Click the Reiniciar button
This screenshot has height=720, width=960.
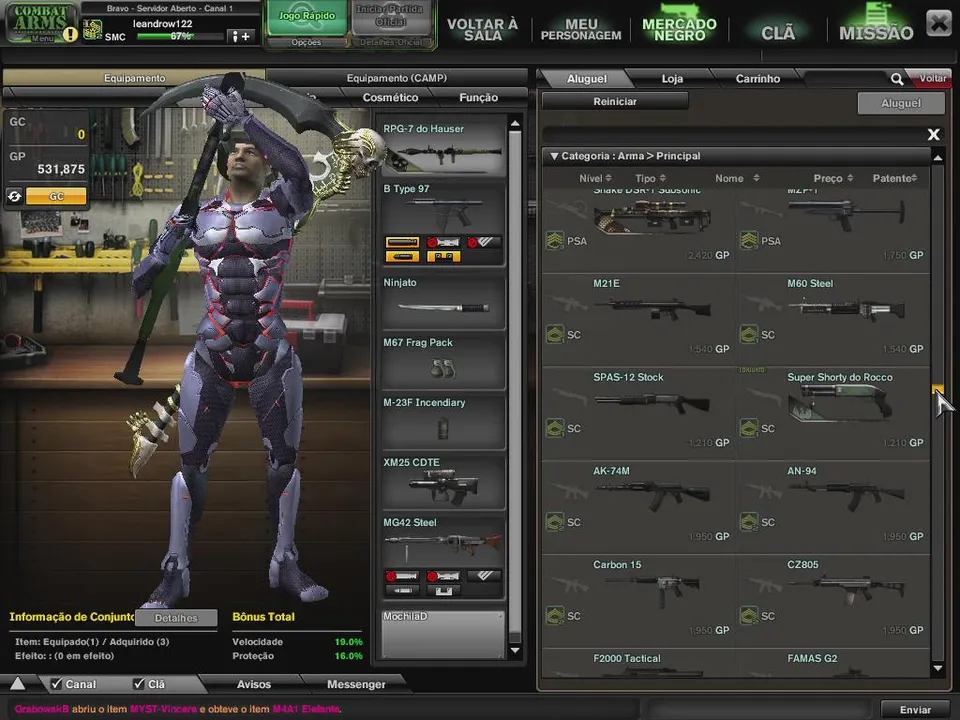(615, 102)
